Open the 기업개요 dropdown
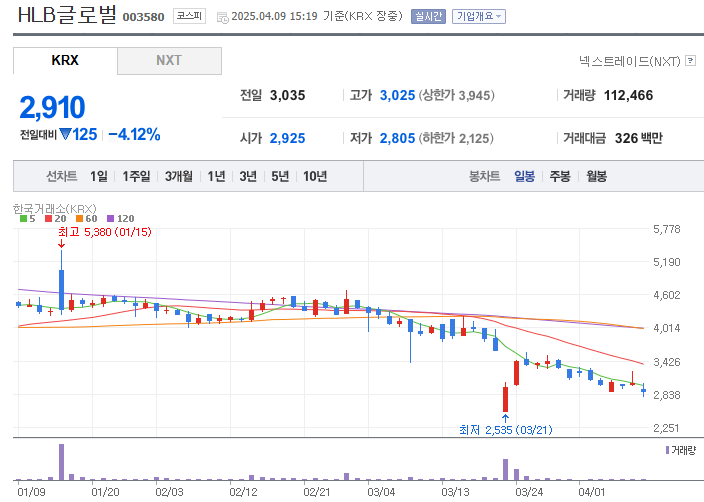The width and height of the screenshot is (704, 502). tap(479, 17)
